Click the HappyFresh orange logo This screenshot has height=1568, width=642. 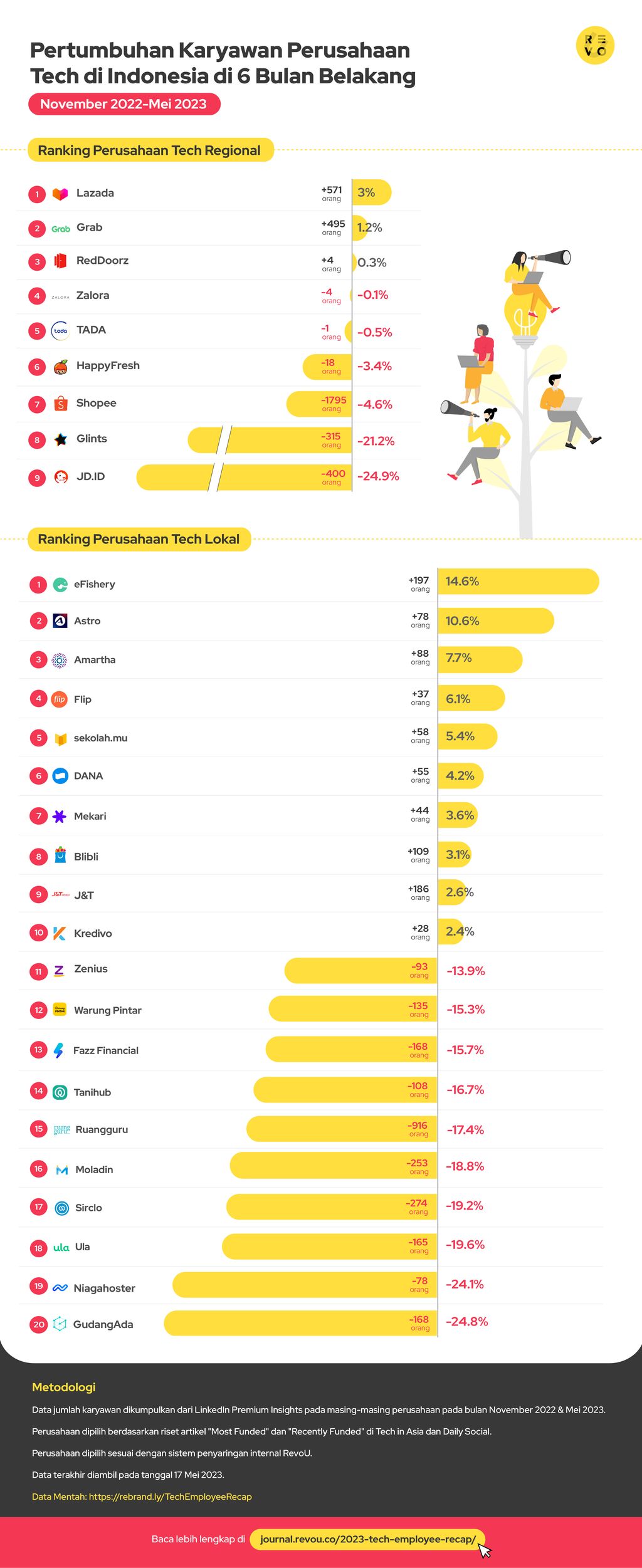click(x=60, y=367)
